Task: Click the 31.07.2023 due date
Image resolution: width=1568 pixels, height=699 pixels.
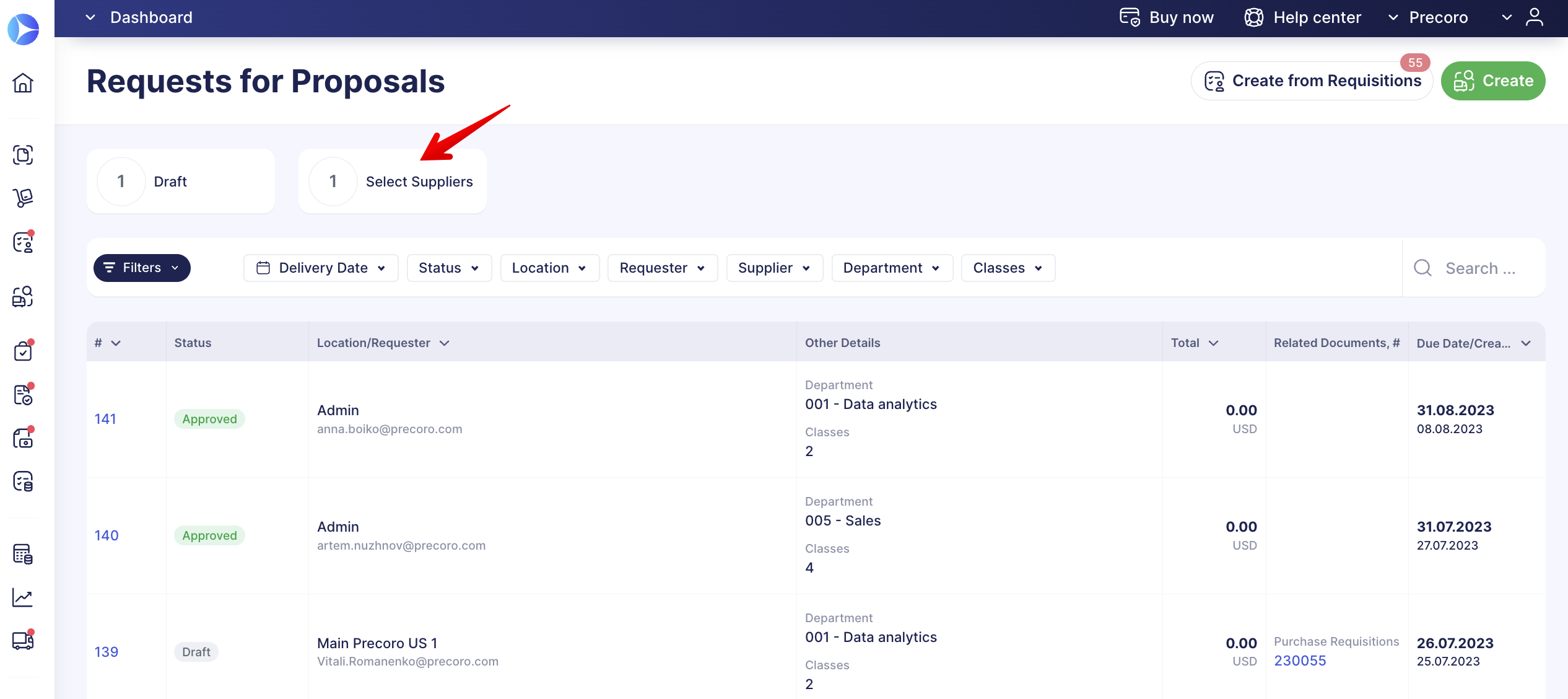Action: (1454, 527)
